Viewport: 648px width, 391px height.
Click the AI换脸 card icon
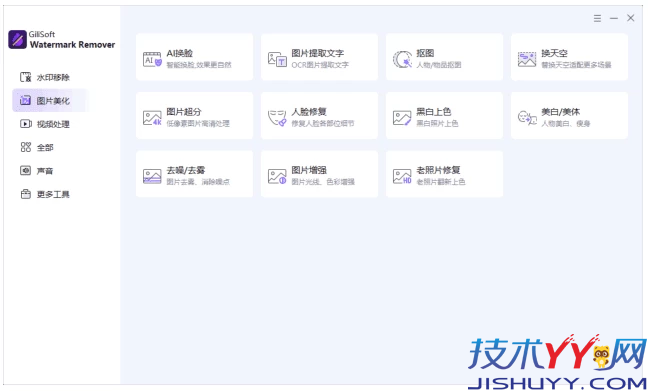(152, 59)
